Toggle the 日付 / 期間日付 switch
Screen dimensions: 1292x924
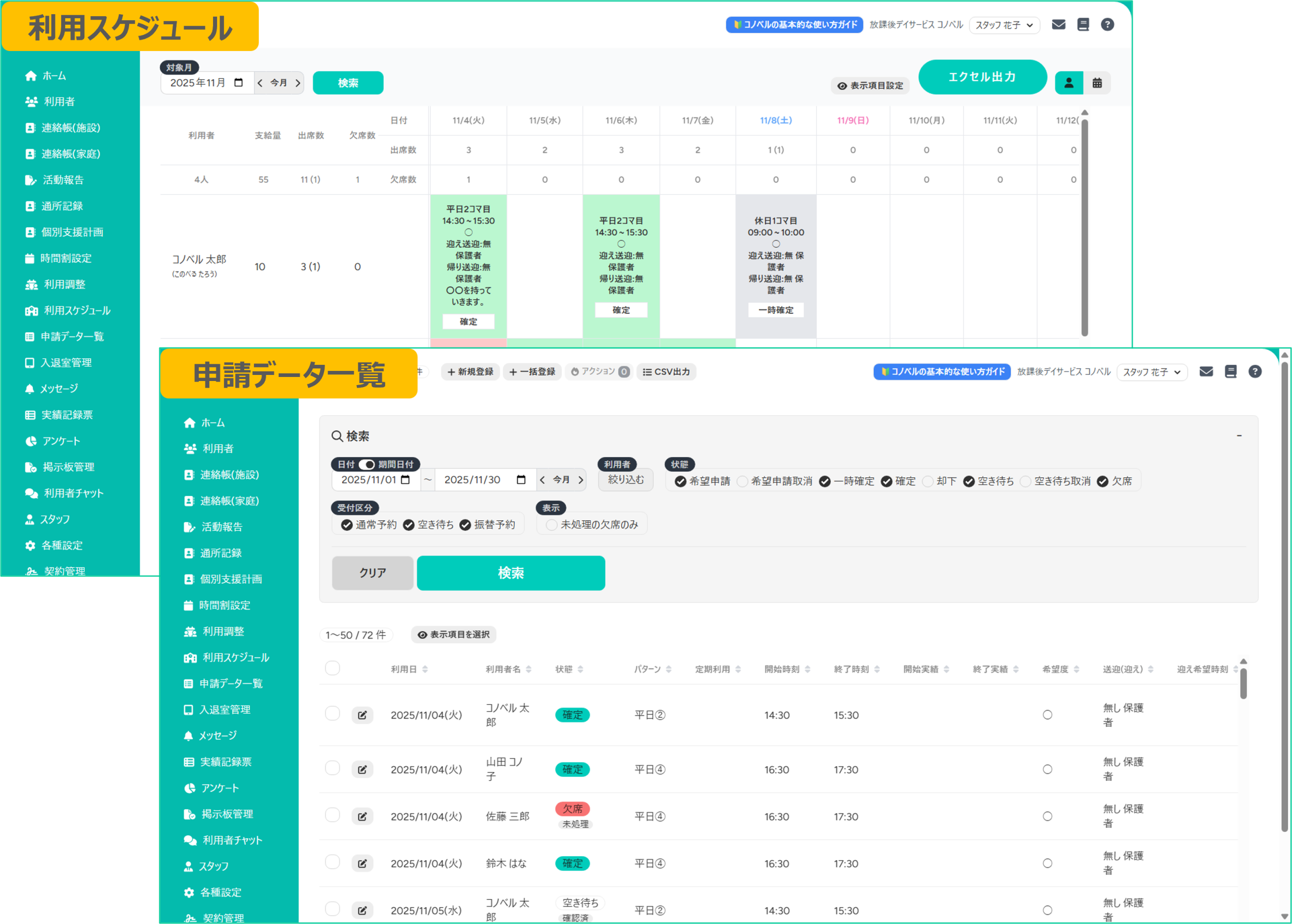tap(367, 464)
